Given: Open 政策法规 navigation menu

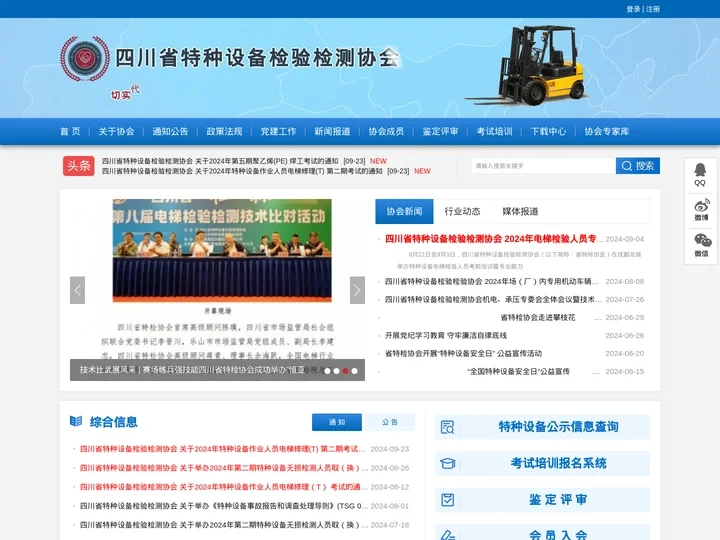Looking at the screenshot, I should tap(225, 131).
